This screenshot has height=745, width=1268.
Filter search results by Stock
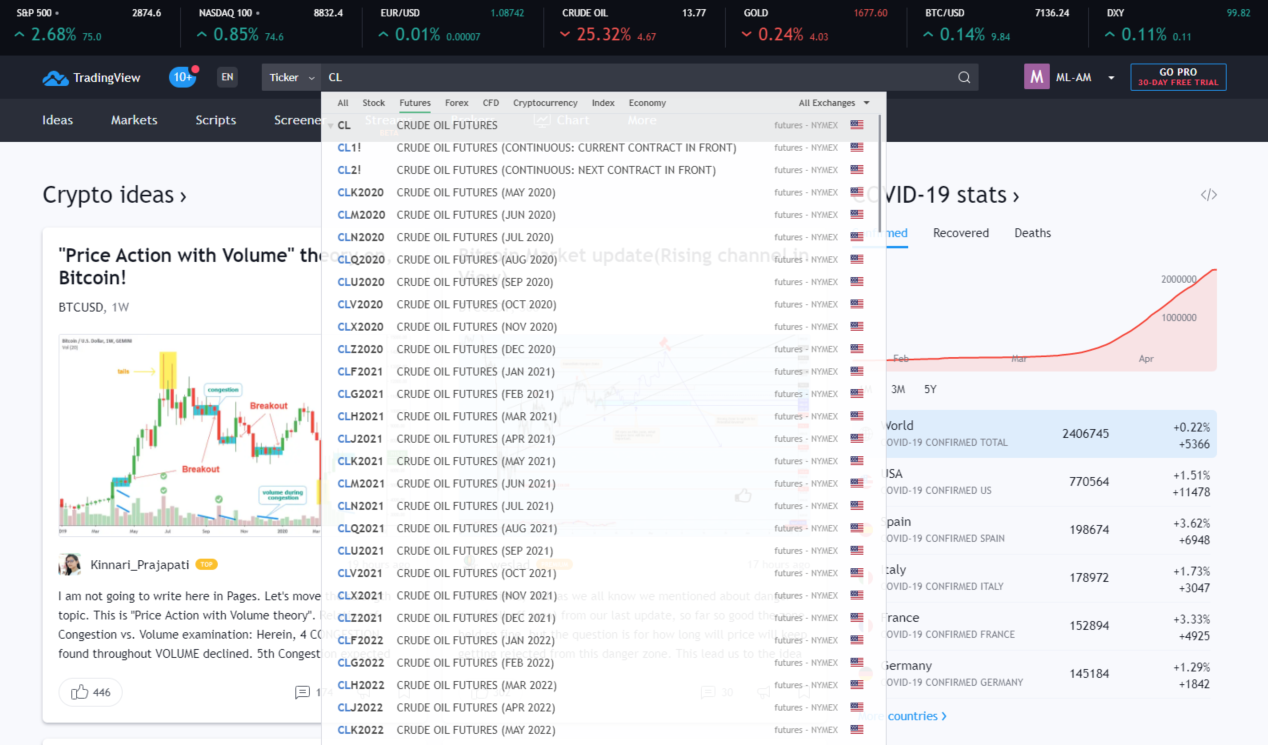[x=374, y=103]
